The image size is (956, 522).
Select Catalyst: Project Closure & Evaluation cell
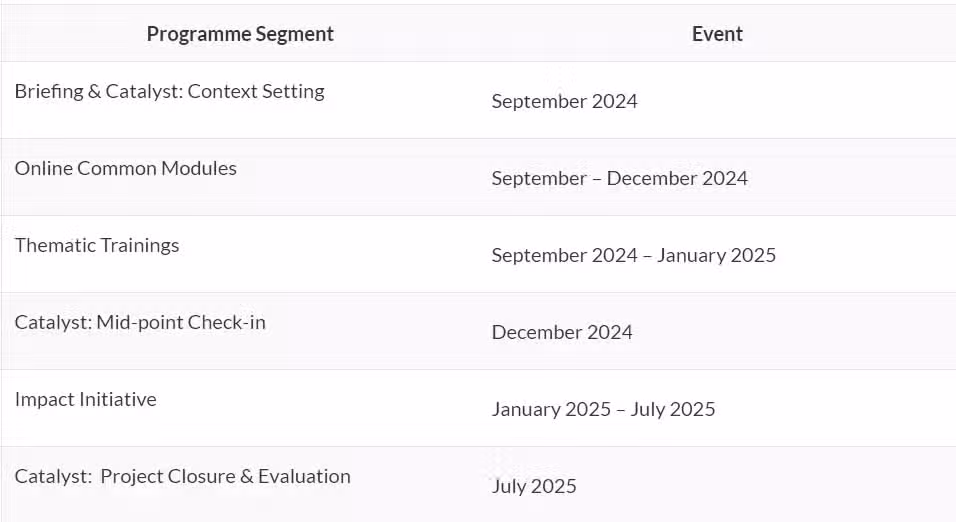point(240,484)
